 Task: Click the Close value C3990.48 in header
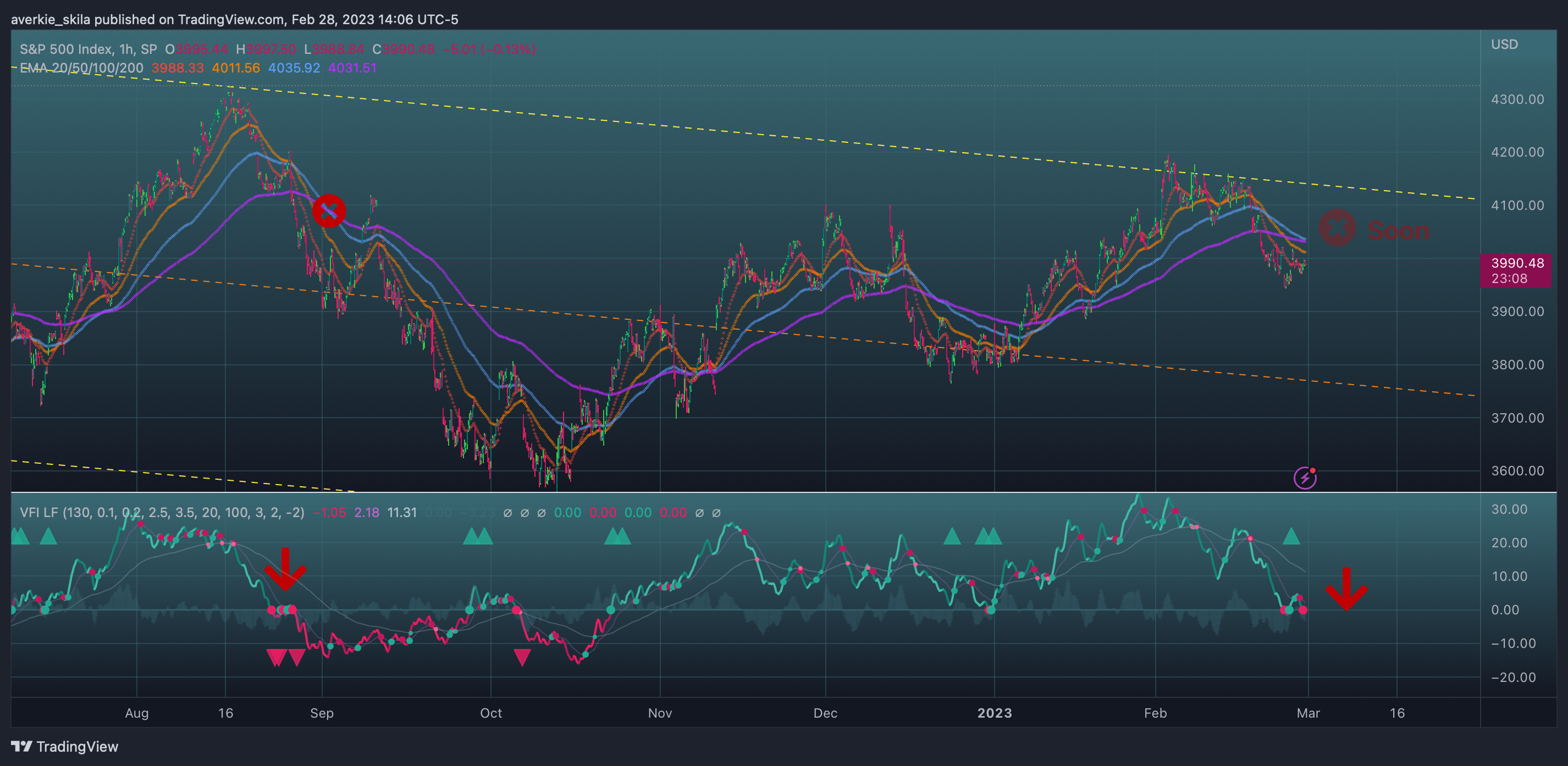click(404, 49)
